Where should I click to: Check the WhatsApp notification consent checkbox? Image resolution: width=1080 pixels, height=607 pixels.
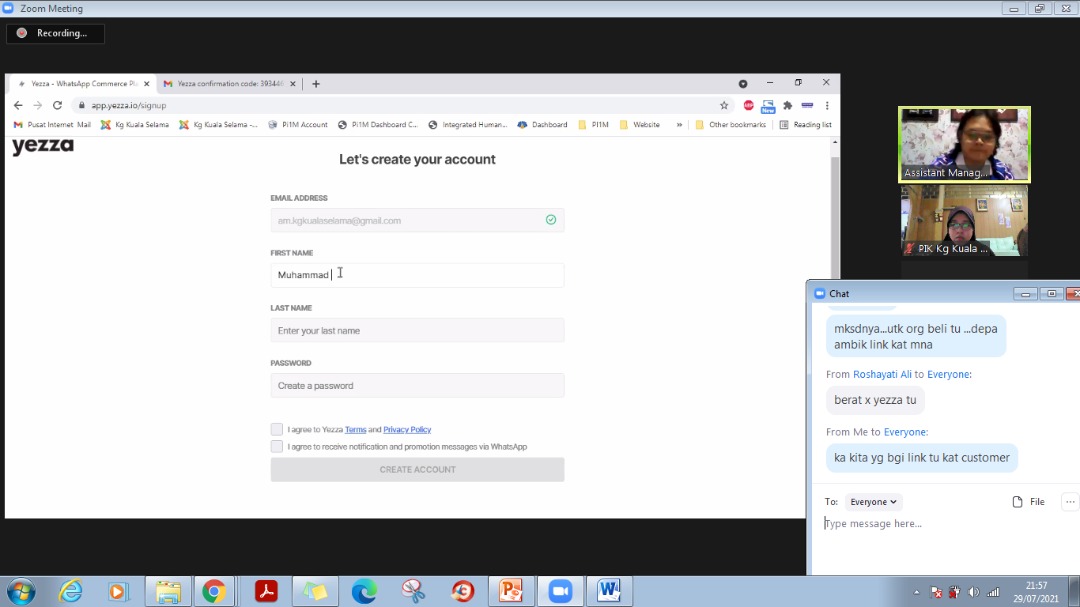point(277,446)
